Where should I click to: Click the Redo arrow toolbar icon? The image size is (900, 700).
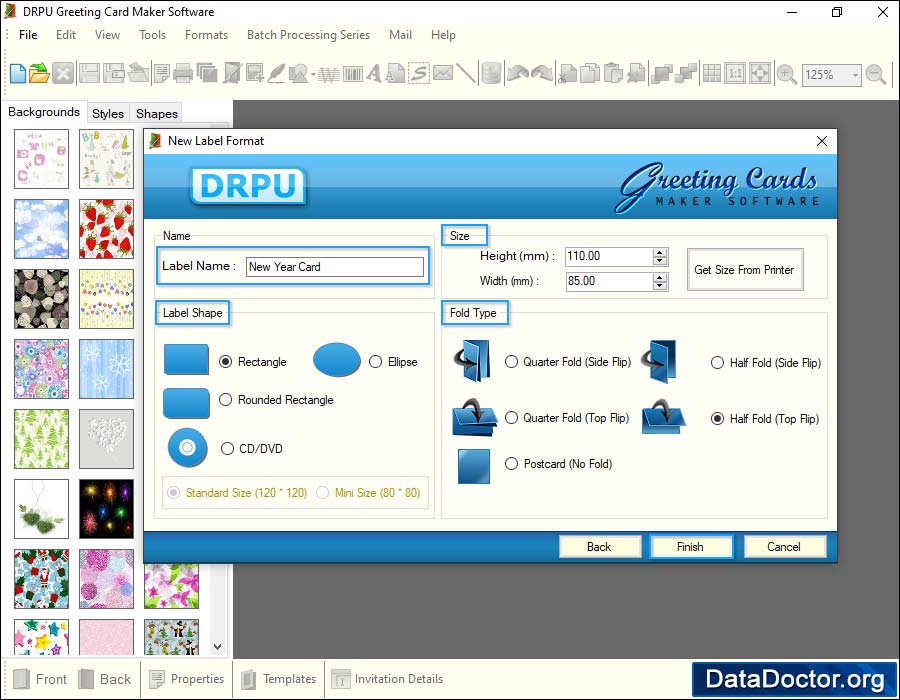pyautogui.click(x=542, y=74)
